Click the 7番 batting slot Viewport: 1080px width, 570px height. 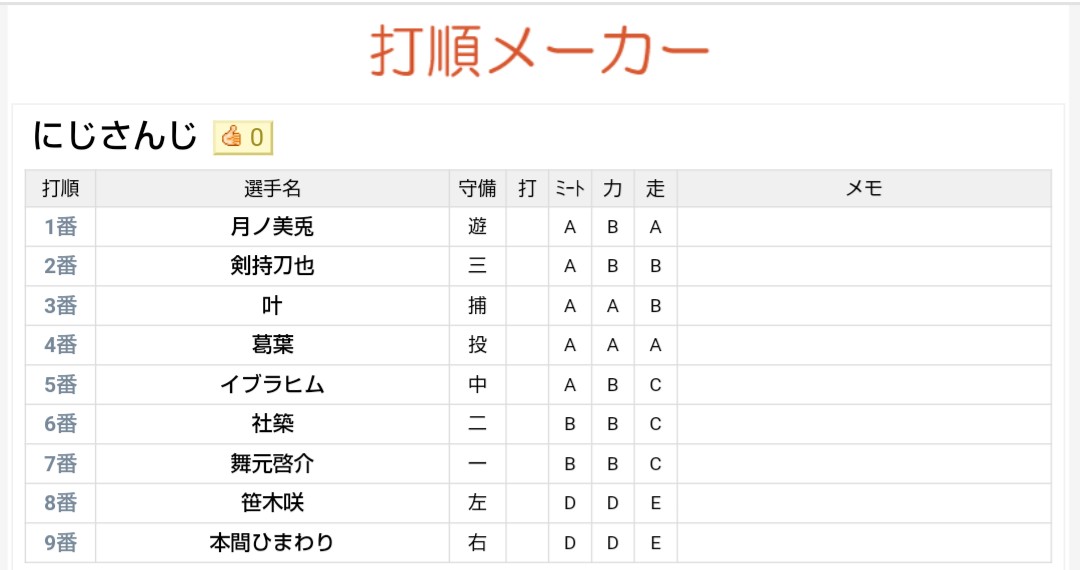coord(61,463)
